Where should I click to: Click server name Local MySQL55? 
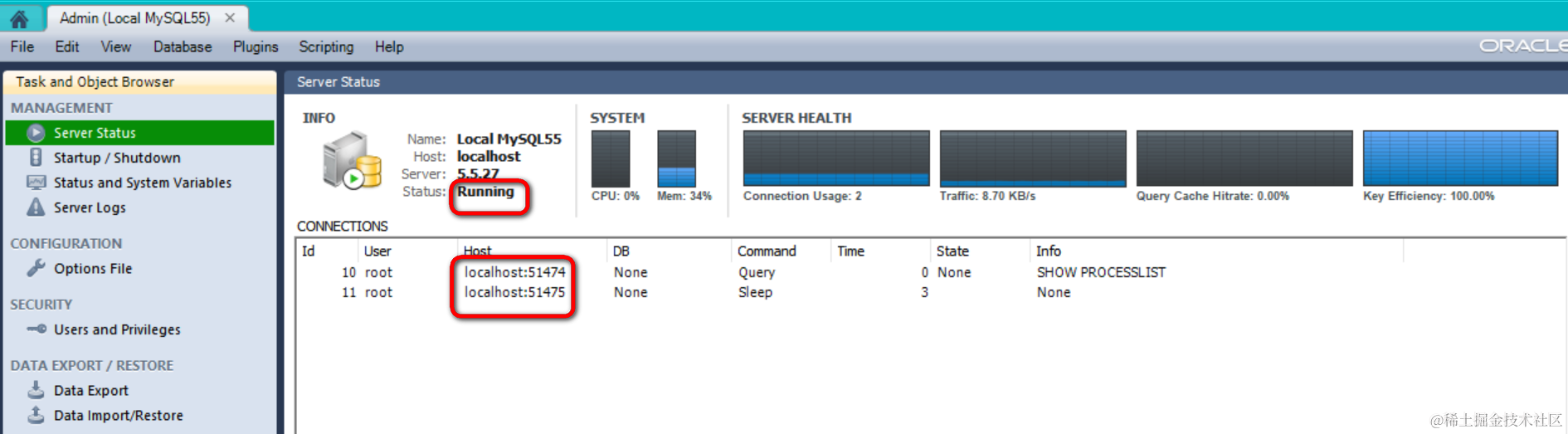509,139
